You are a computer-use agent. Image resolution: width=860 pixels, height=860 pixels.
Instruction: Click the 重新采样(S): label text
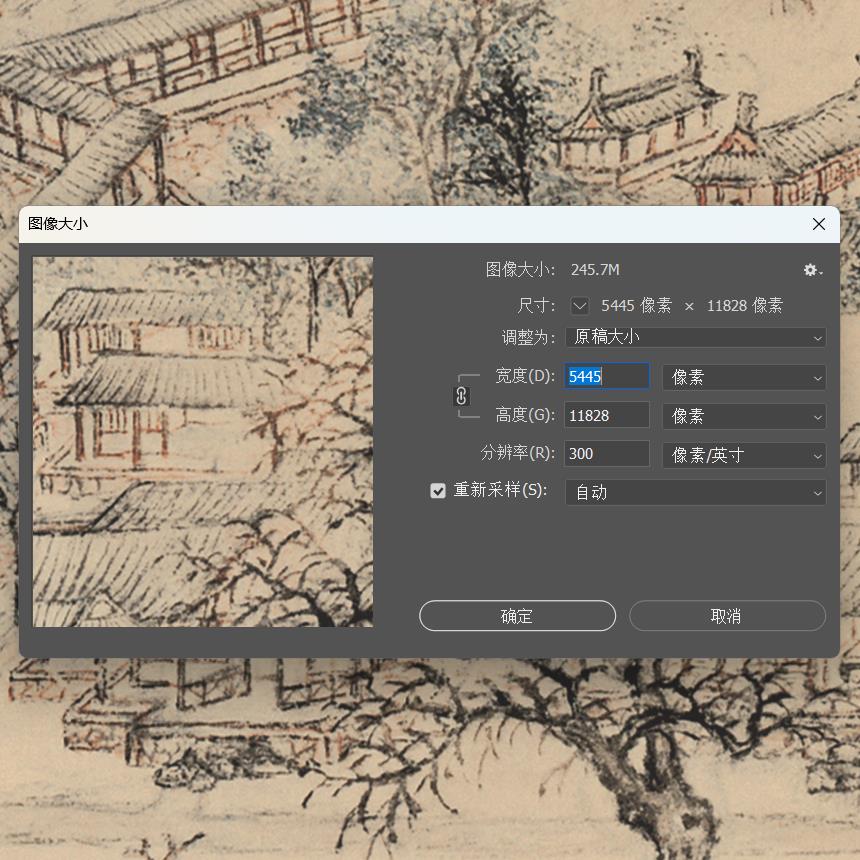click(500, 490)
